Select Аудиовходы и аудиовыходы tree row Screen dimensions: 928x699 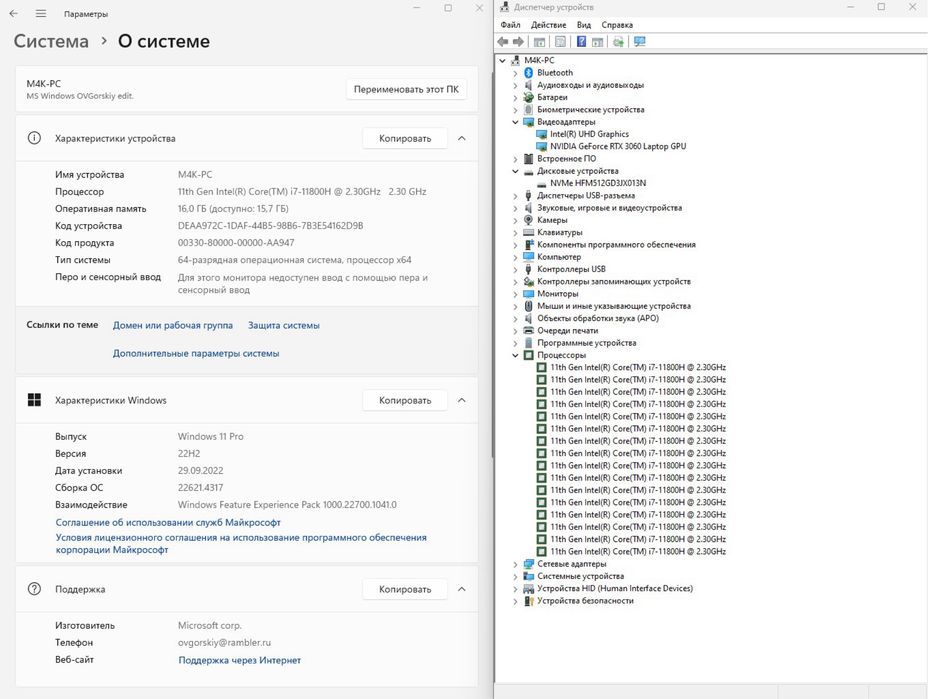(590, 85)
